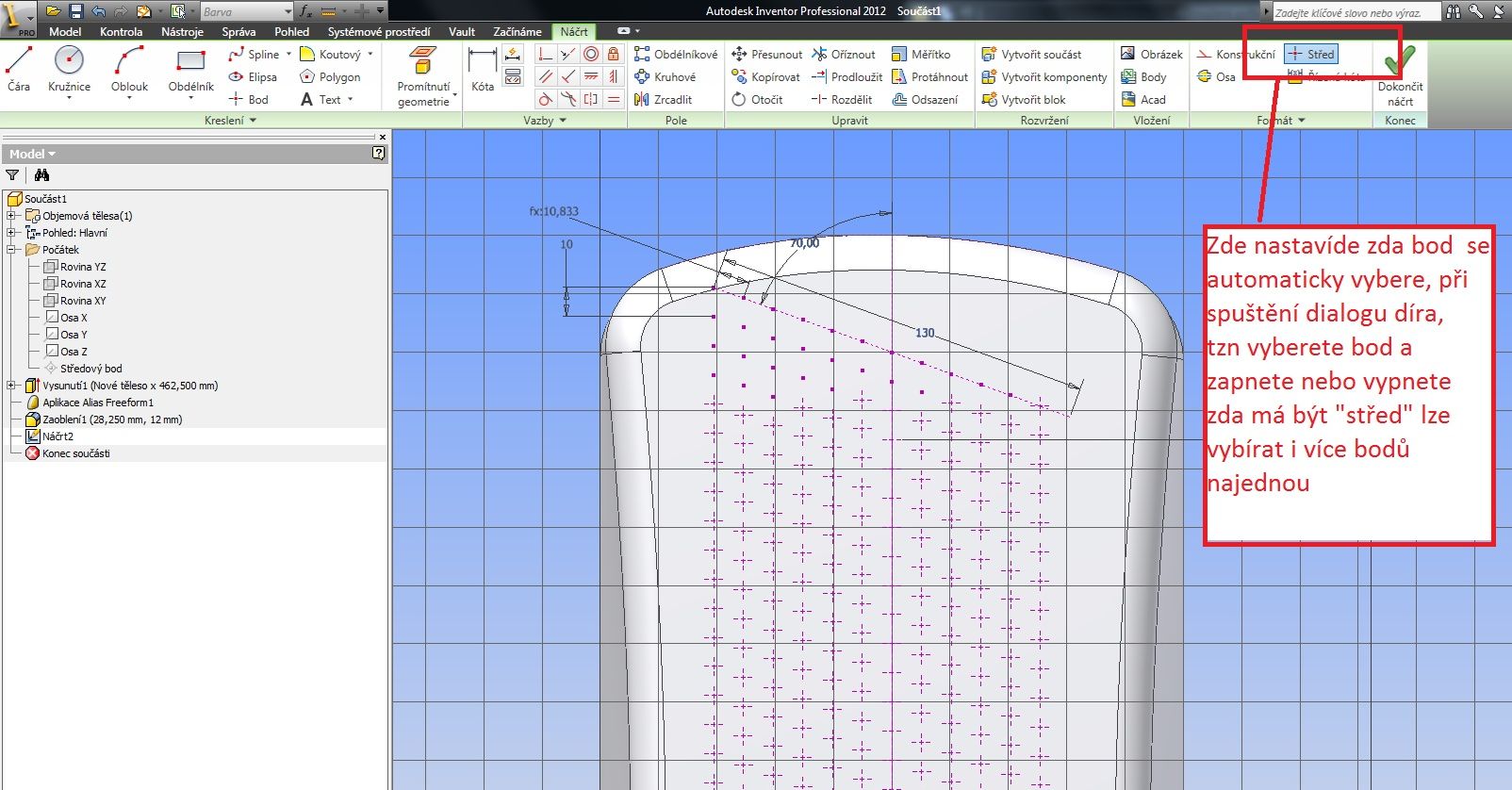
Task: Toggle Konstrukční construction line format
Action: pyautogui.click(x=1235, y=55)
